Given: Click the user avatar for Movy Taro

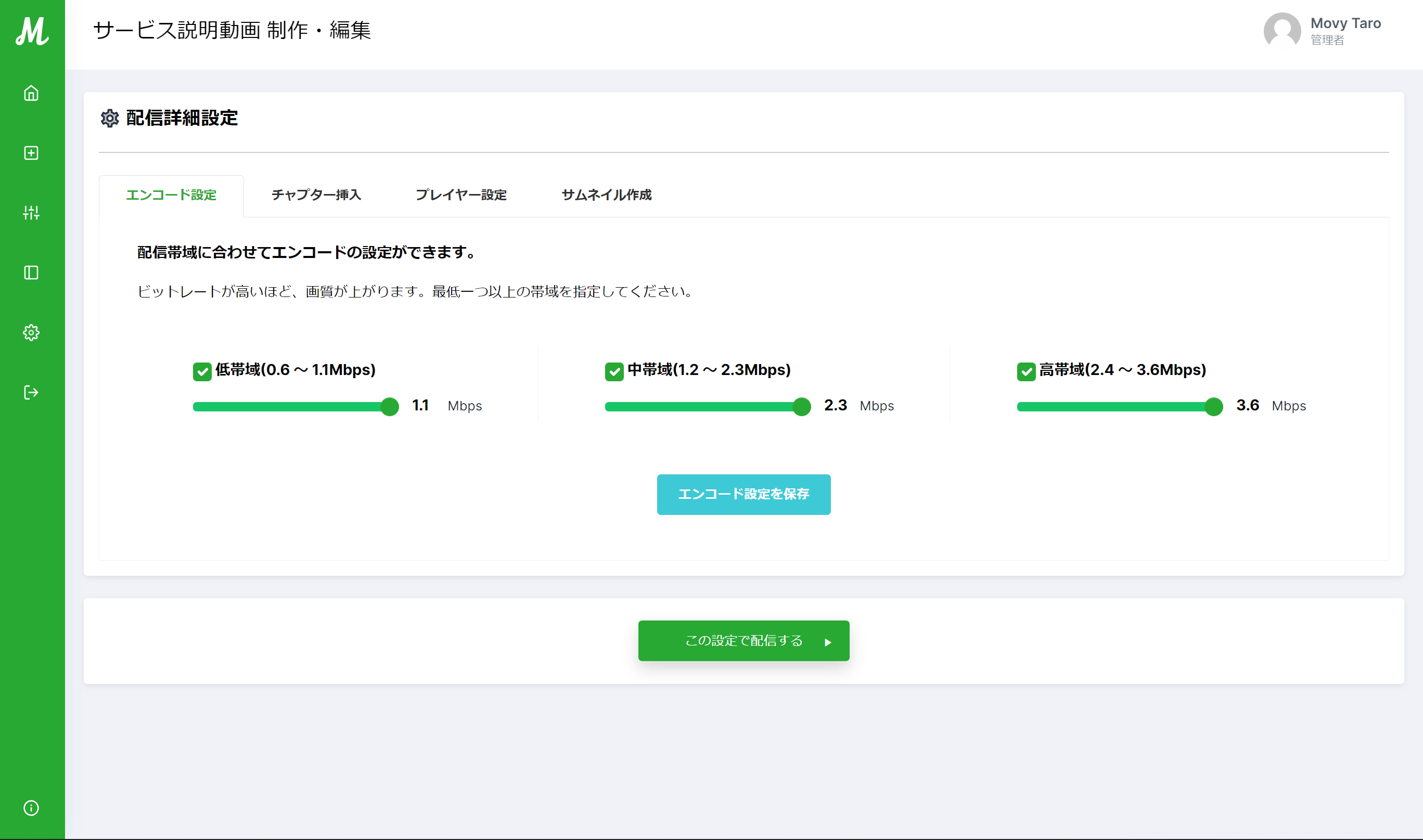Looking at the screenshot, I should [x=1282, y=31].
